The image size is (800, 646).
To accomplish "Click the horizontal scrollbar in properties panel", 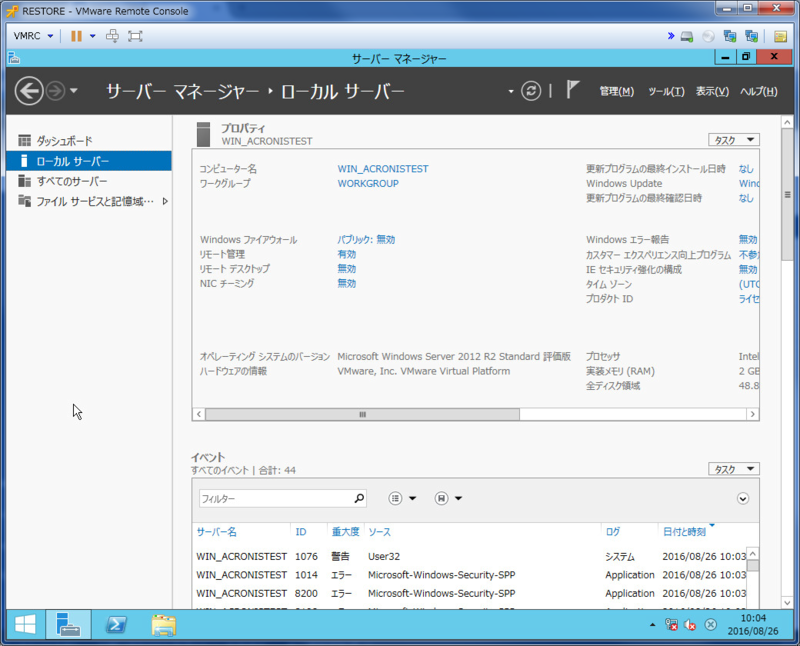I will coord(362,414).
